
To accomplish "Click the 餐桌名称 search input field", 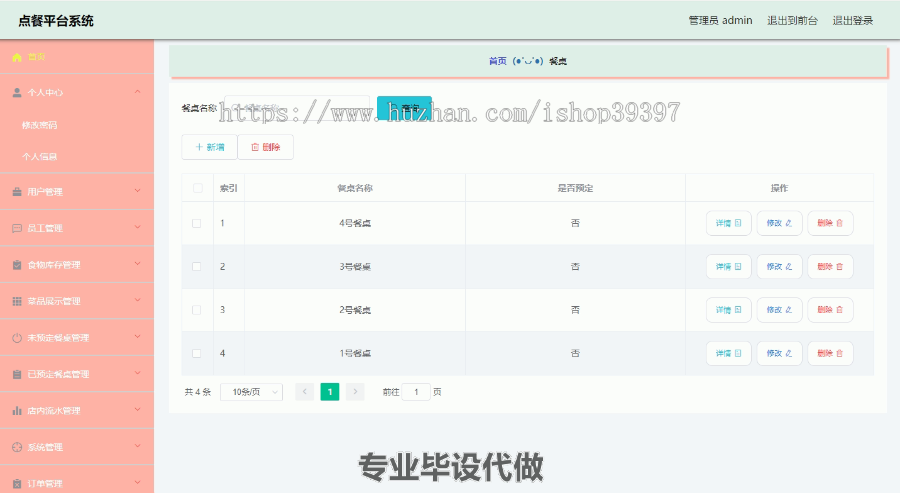I will [297, 108].
